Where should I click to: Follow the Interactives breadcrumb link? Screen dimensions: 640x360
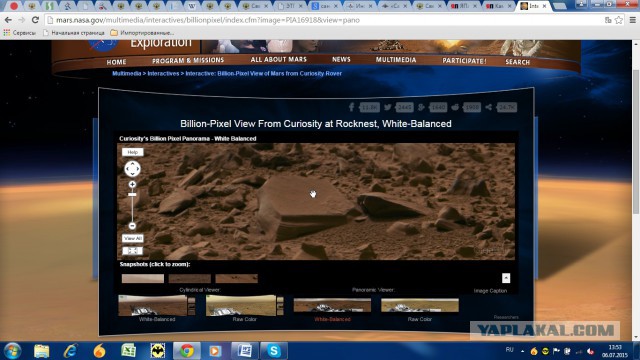[163, 73]
